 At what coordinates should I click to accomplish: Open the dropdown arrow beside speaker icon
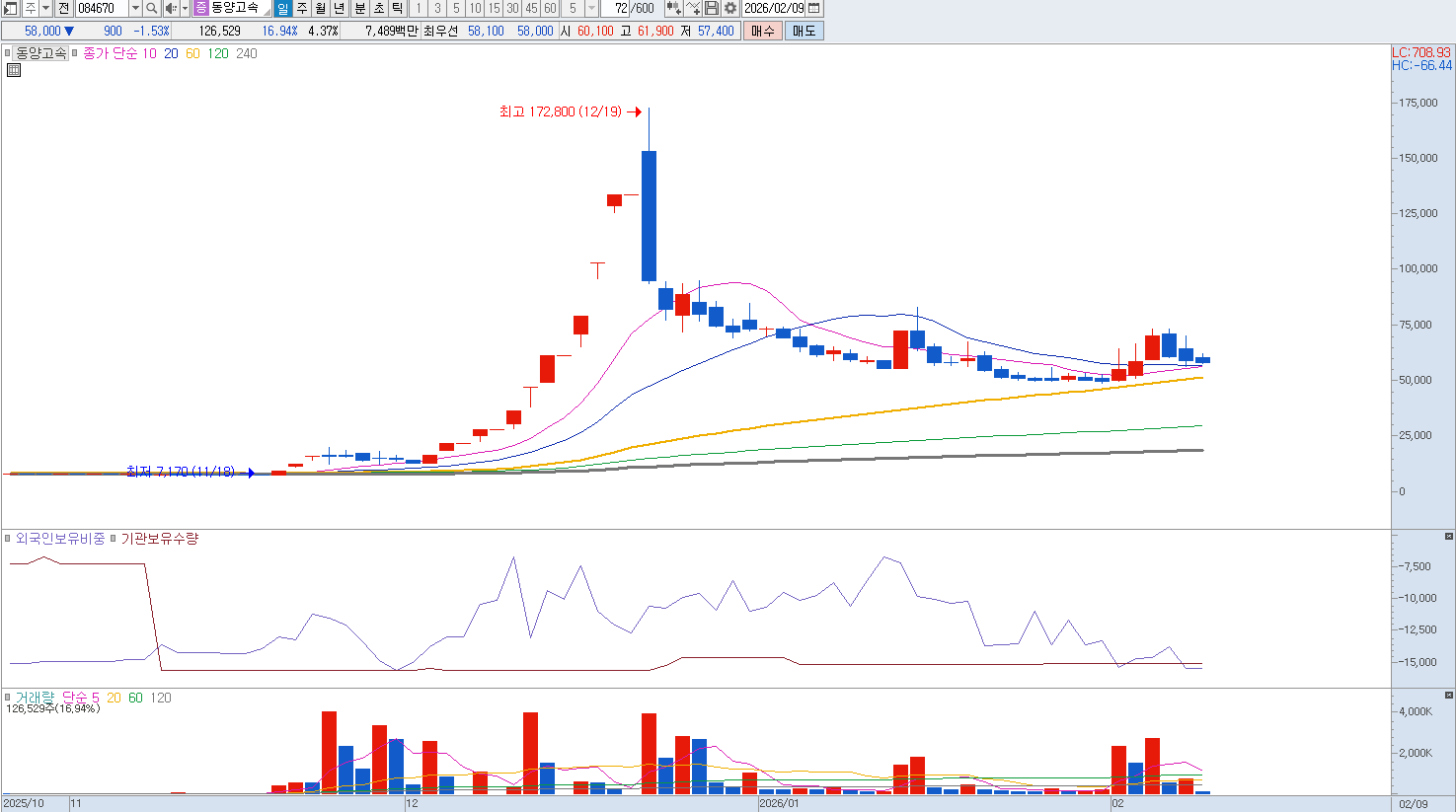185,8
